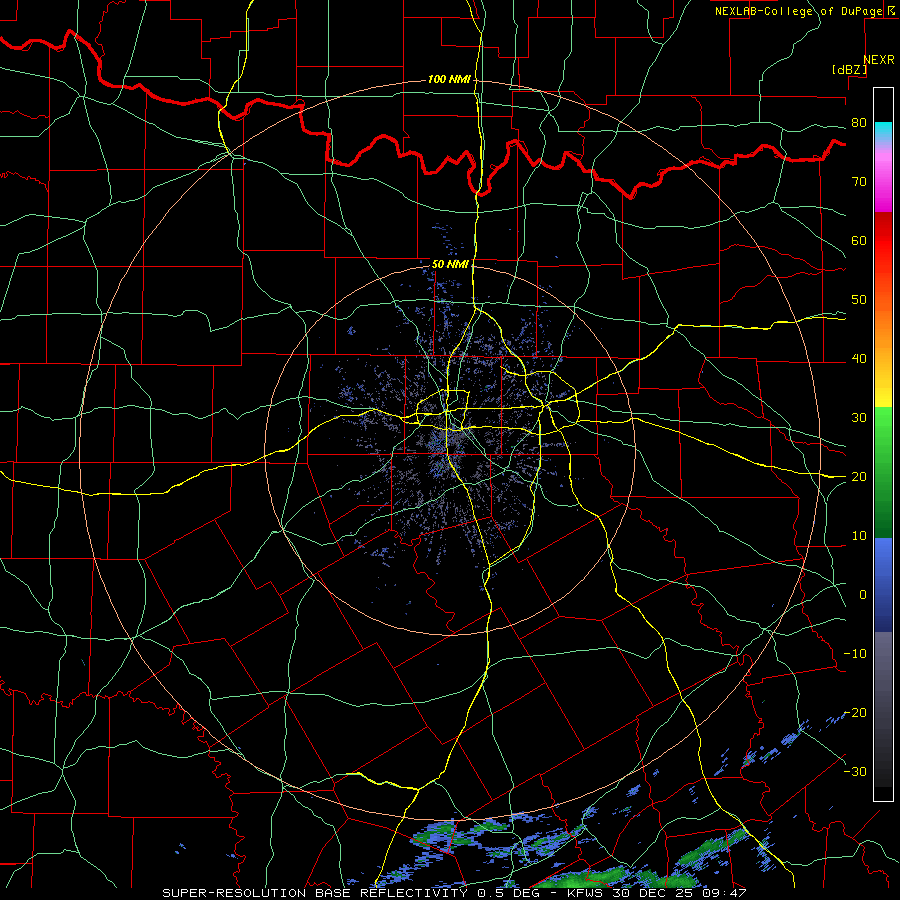Click the -20 value on the dBZ scale
Image resolution: width=900 pixels, height=900 pixels.
[x=855, y=712]
